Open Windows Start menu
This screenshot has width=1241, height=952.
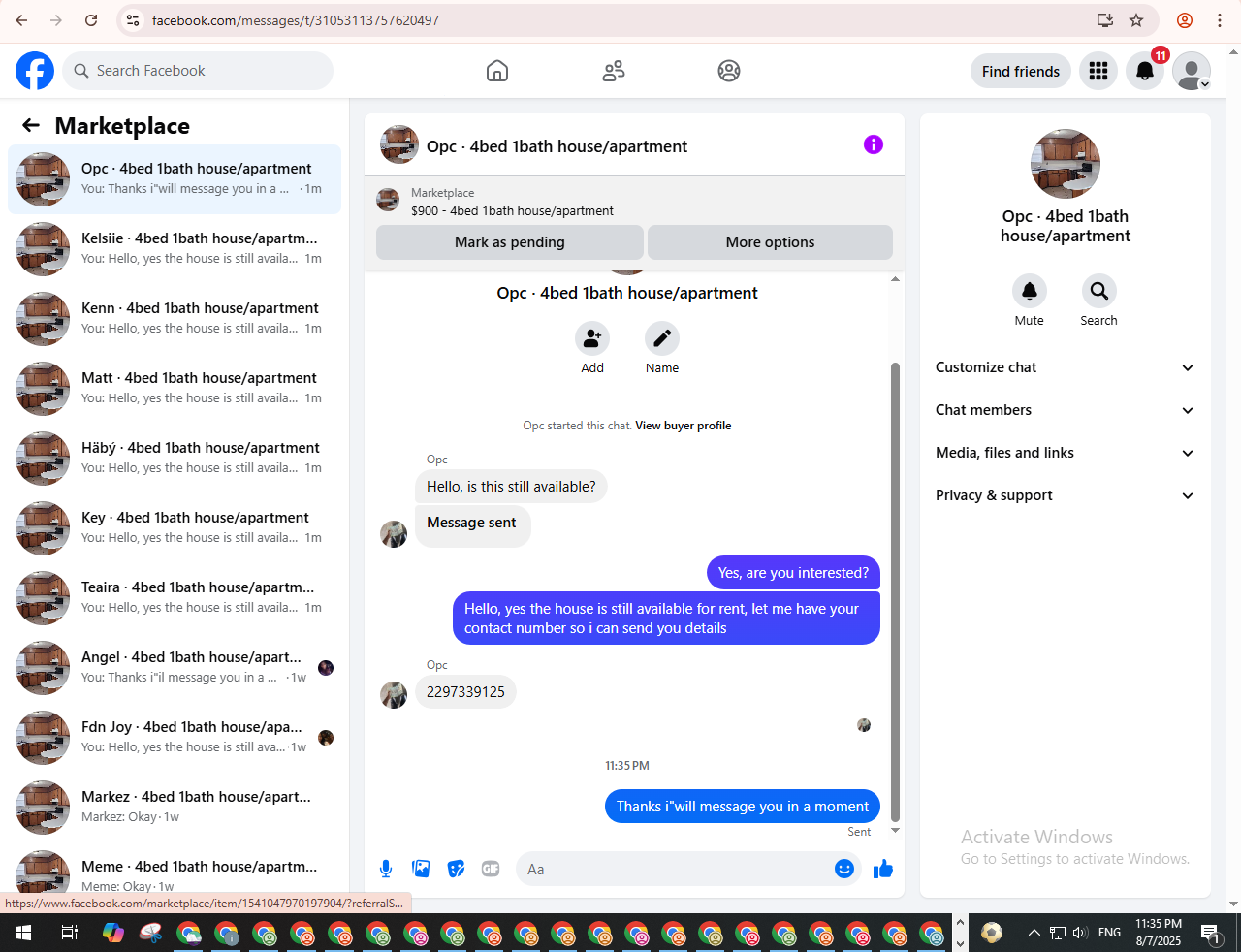click(23, 933)
